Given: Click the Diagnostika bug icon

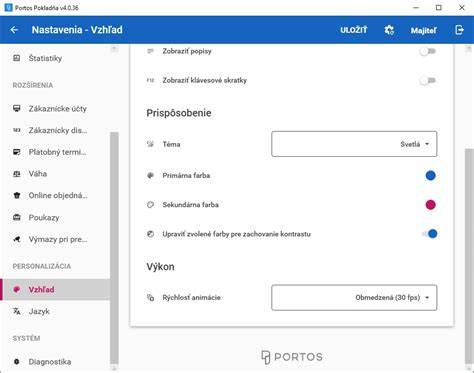Looking at the screenshot, I should [17, 361].
